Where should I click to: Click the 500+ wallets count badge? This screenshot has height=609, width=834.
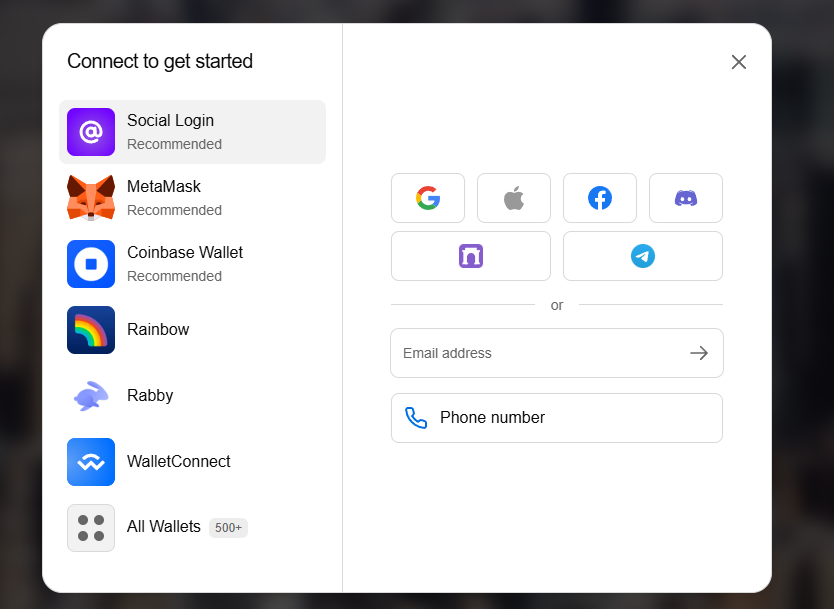(228, 528)
